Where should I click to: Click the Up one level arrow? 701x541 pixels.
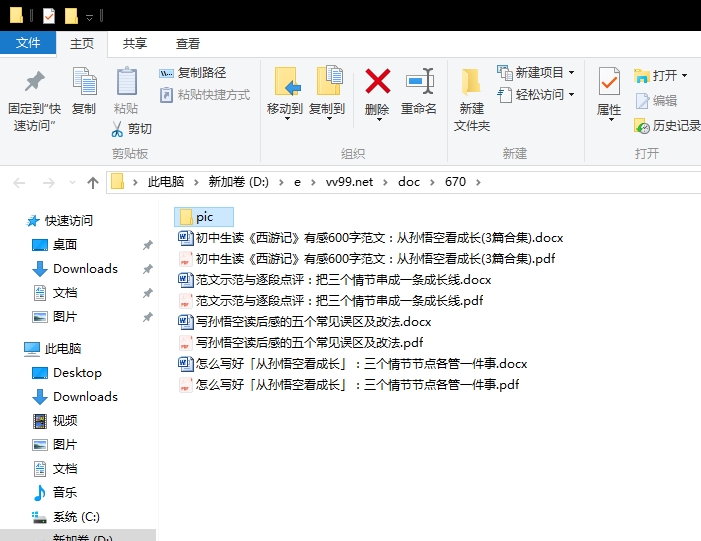[93, 182]
